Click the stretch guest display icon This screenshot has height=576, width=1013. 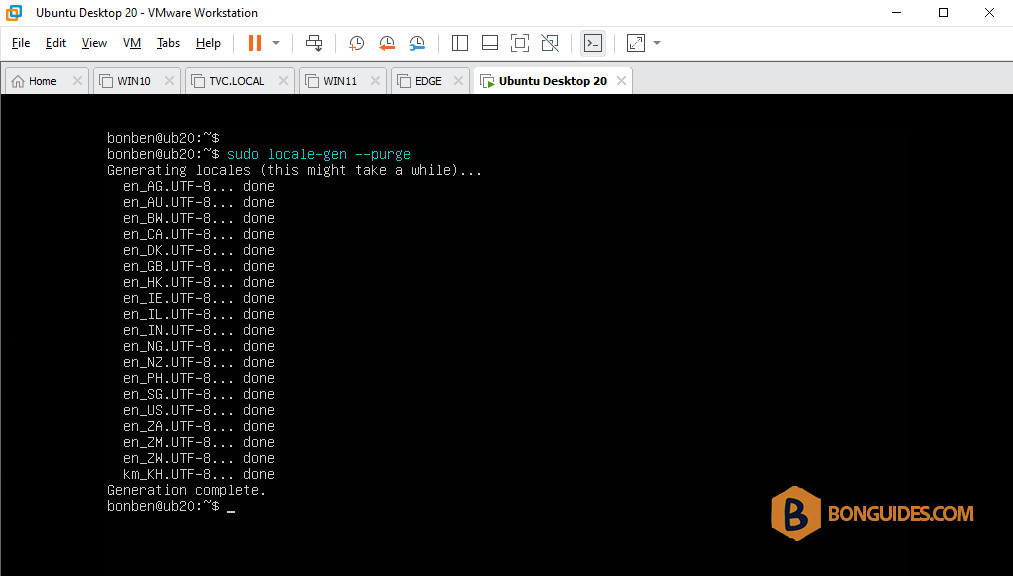coord(636,43)
